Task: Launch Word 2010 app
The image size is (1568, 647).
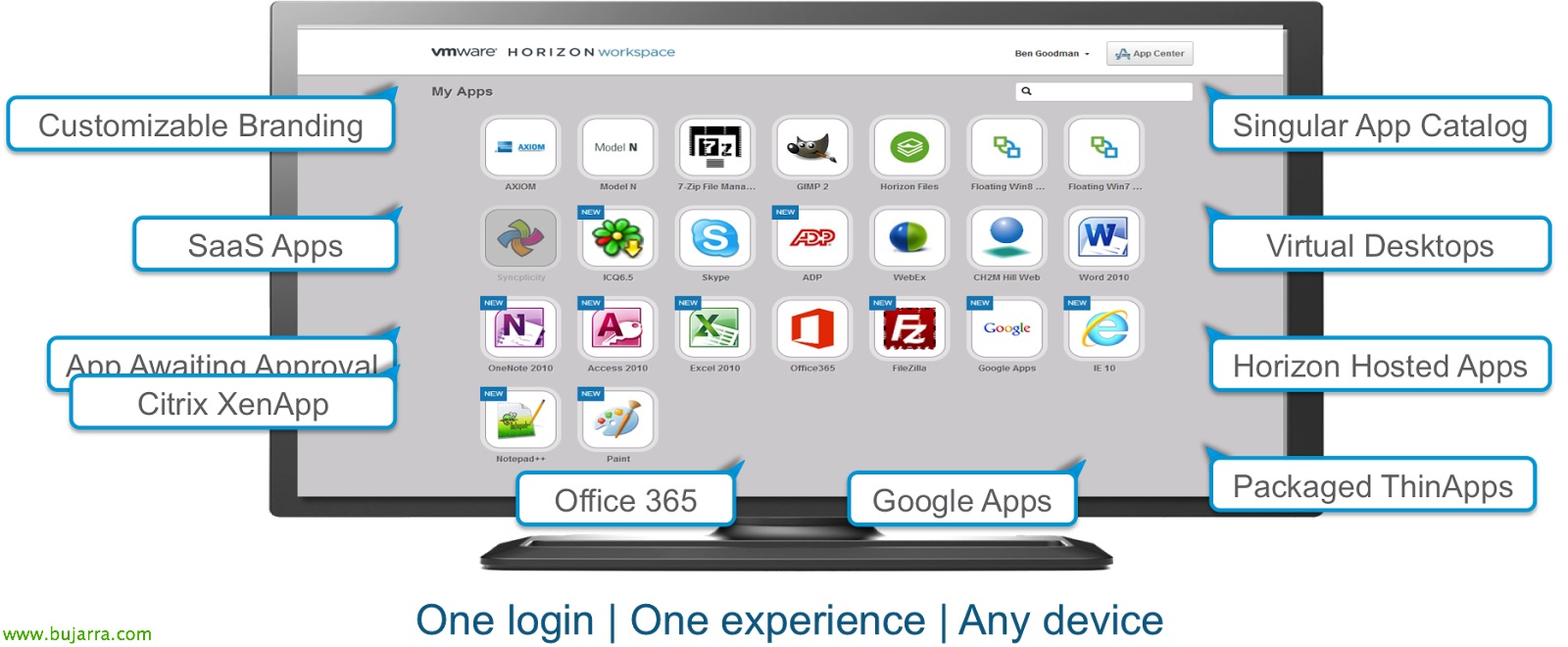Action: (x=1104, y=238)
